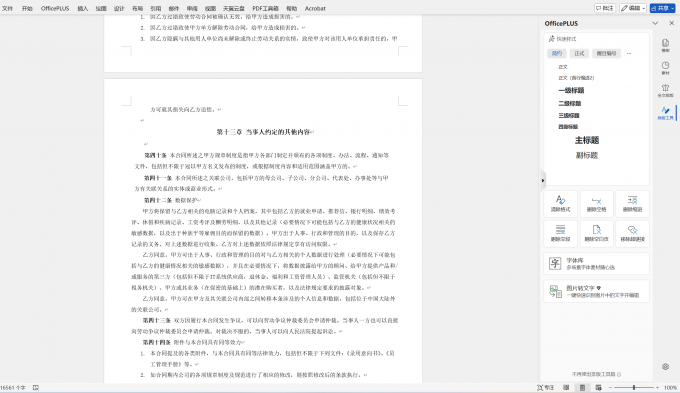Switch to Read Mode view in the status bar

point(566,387)
